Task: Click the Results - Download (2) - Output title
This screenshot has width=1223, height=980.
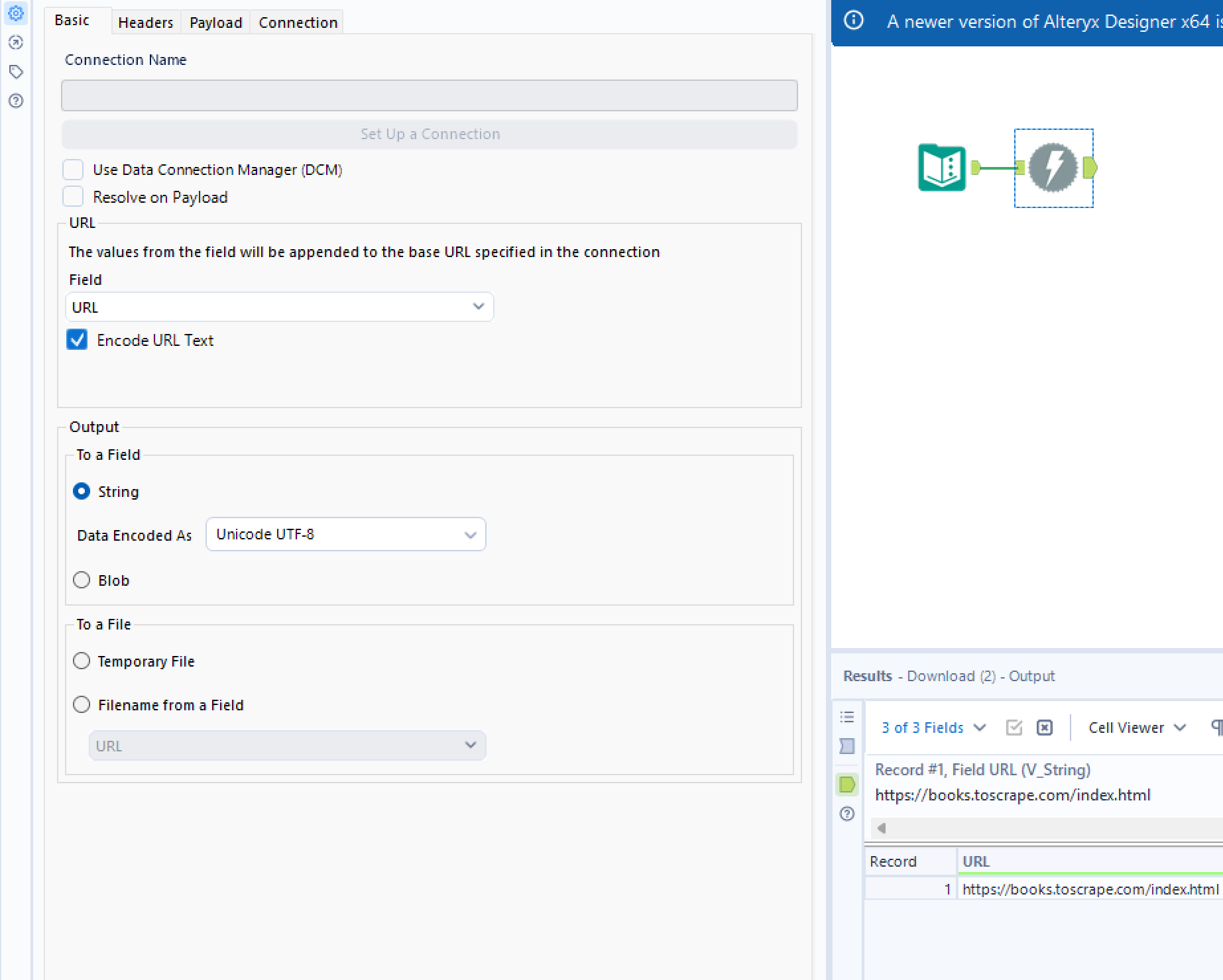Action: [949, 676]
